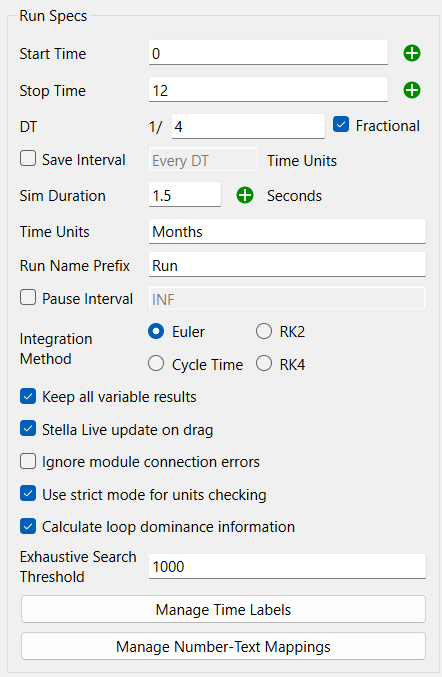Enable Ignore module connection errors
The width and height of the screenshot is (442, 677).
click(x=28, y=461)
